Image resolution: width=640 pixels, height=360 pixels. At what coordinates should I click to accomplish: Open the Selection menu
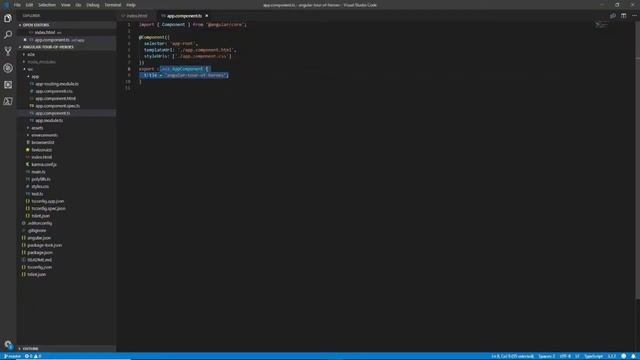(47, 5)
